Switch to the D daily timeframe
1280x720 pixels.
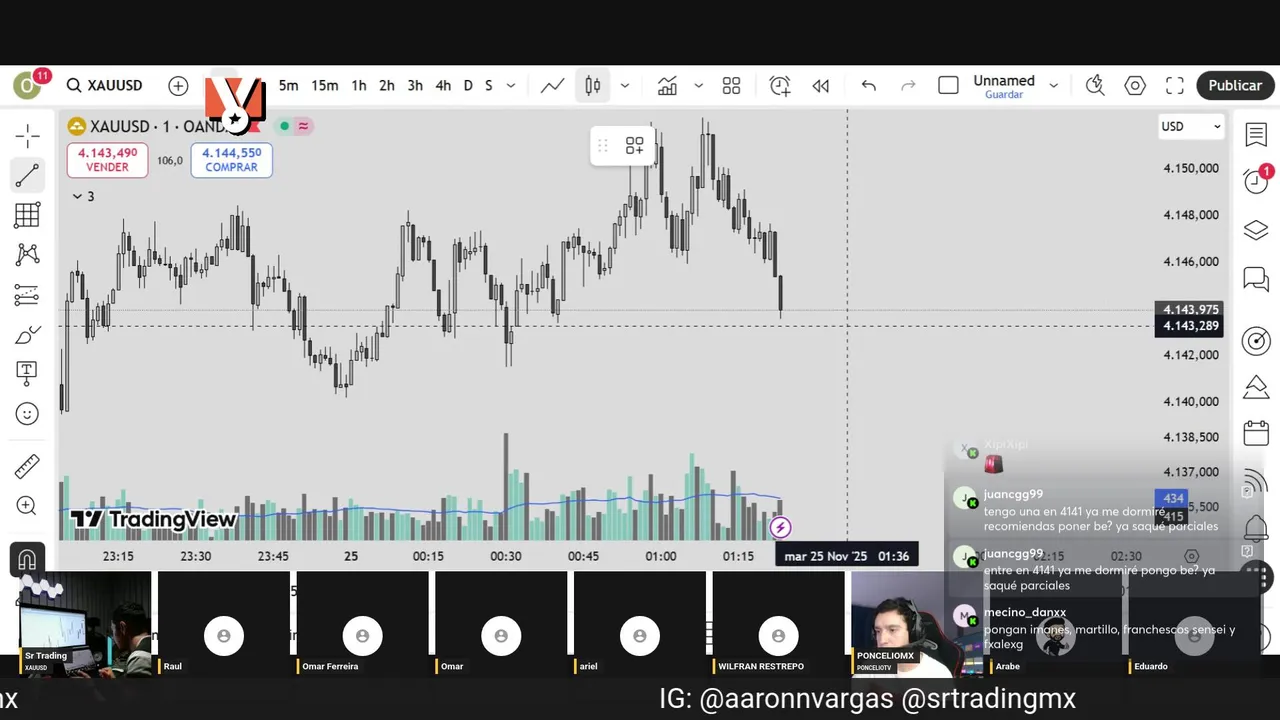[467, 85]
